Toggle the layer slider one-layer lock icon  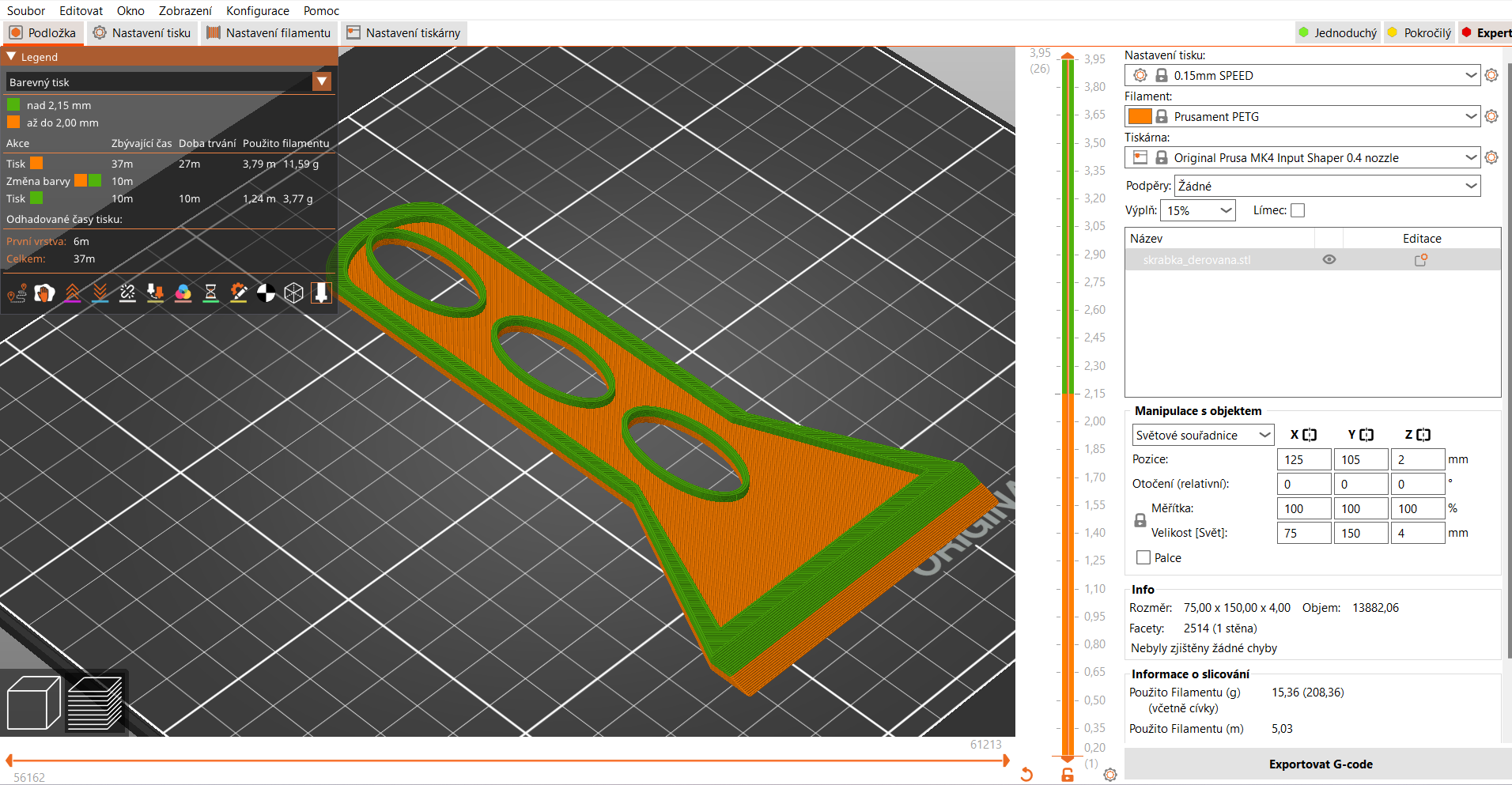[x=1068, y=775]
